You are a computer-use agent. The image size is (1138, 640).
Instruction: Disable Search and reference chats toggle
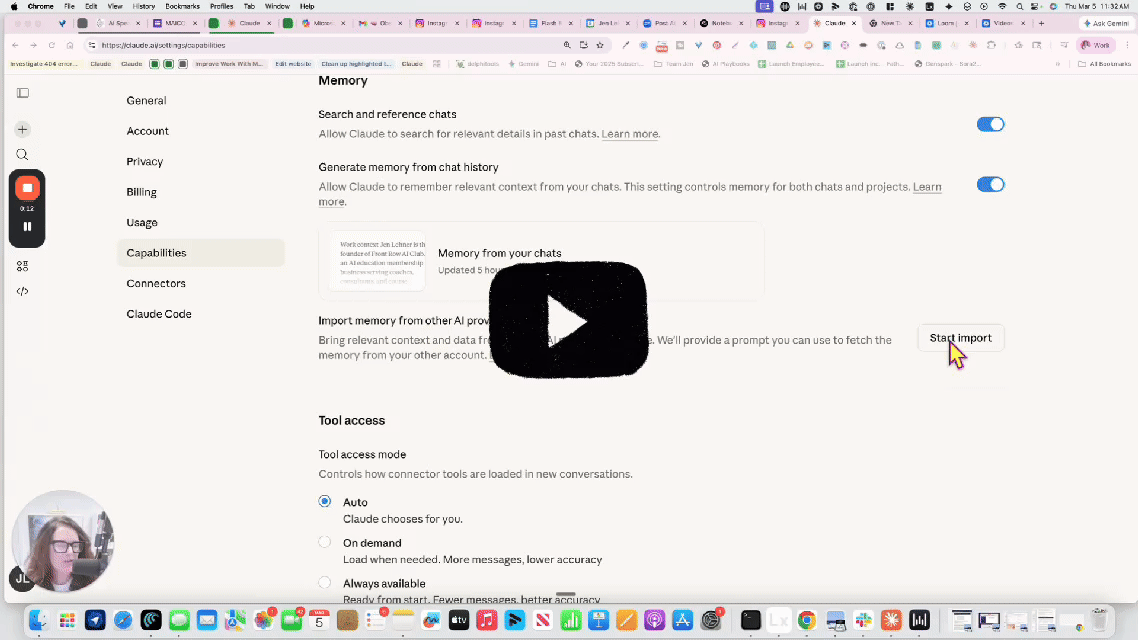tap(989, 124)
